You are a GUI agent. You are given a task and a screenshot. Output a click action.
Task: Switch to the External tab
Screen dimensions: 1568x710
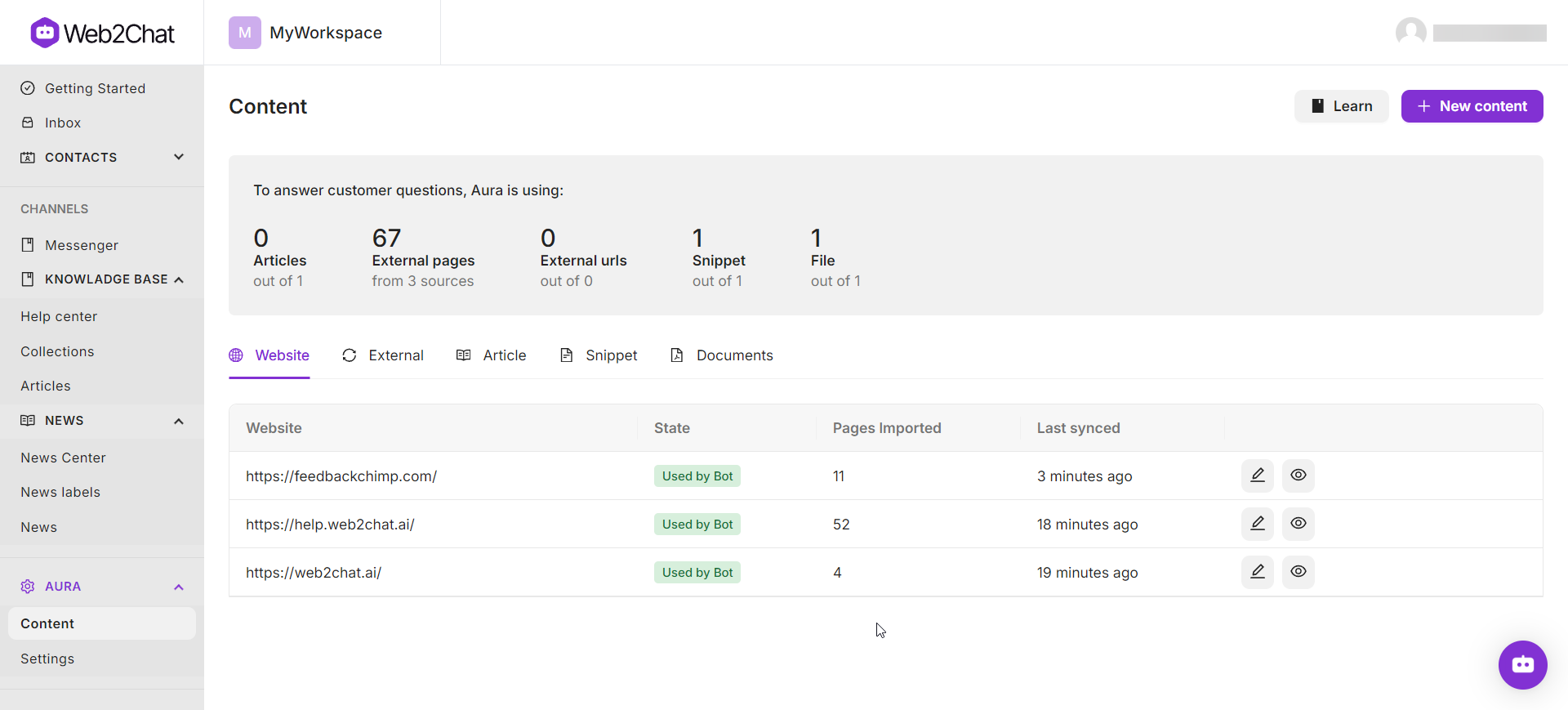[383, 355]
